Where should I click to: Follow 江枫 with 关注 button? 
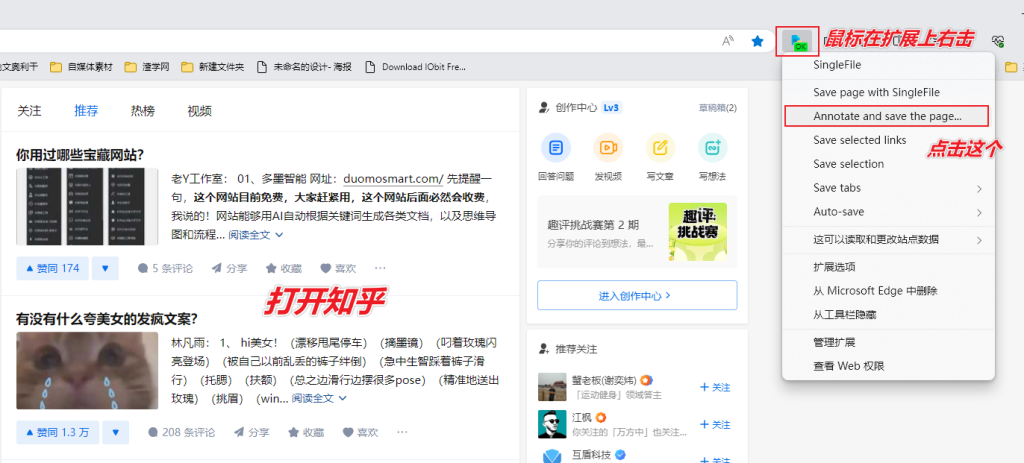click(x=715, y=424)
